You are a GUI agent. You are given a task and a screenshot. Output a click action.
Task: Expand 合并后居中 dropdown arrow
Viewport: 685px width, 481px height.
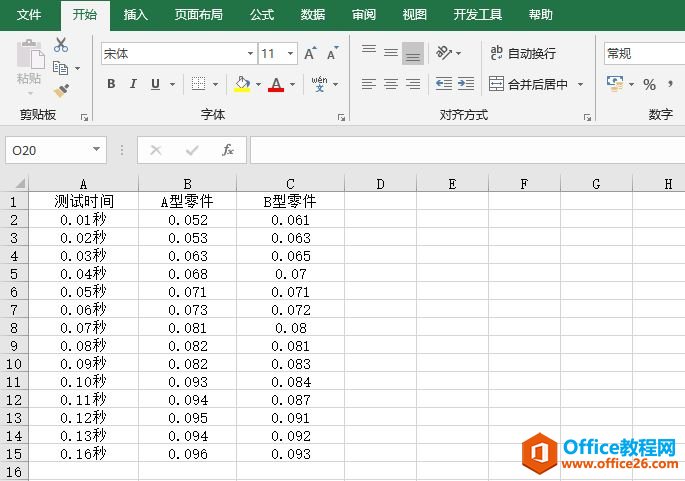pyautogui.click(x=580, y=84)
